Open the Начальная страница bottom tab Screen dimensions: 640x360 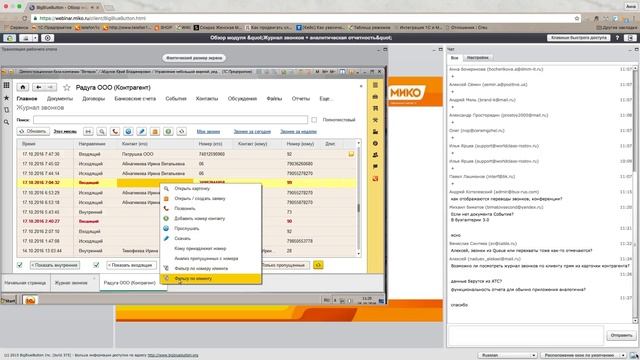pos(25,283)
